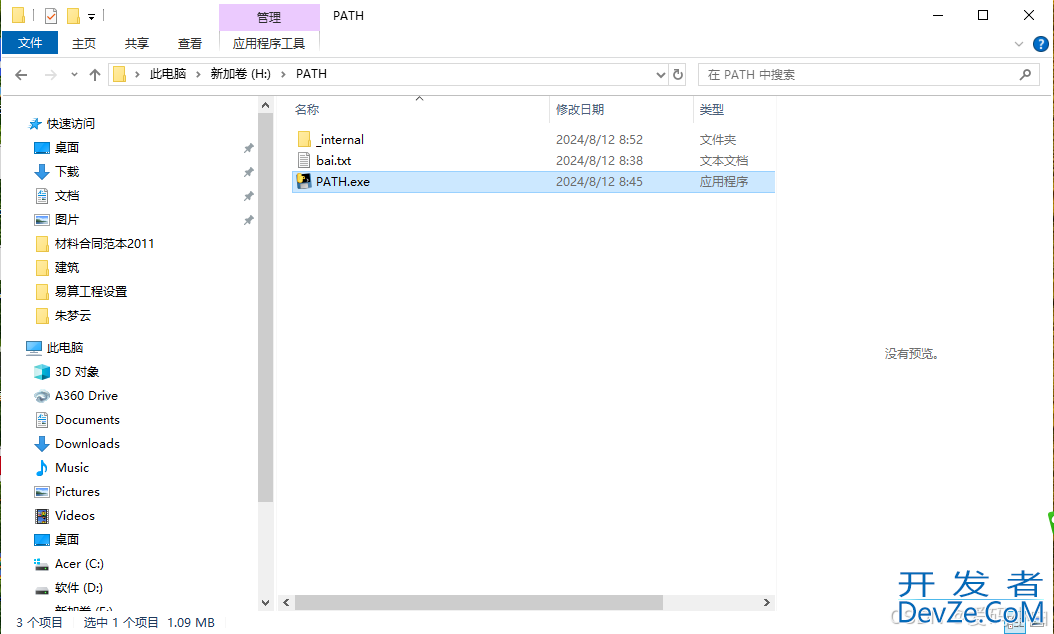This screenshot has width=1054, height=634.
Task: Open pinned 桌面 under quick access
Action: pos(67,148)
